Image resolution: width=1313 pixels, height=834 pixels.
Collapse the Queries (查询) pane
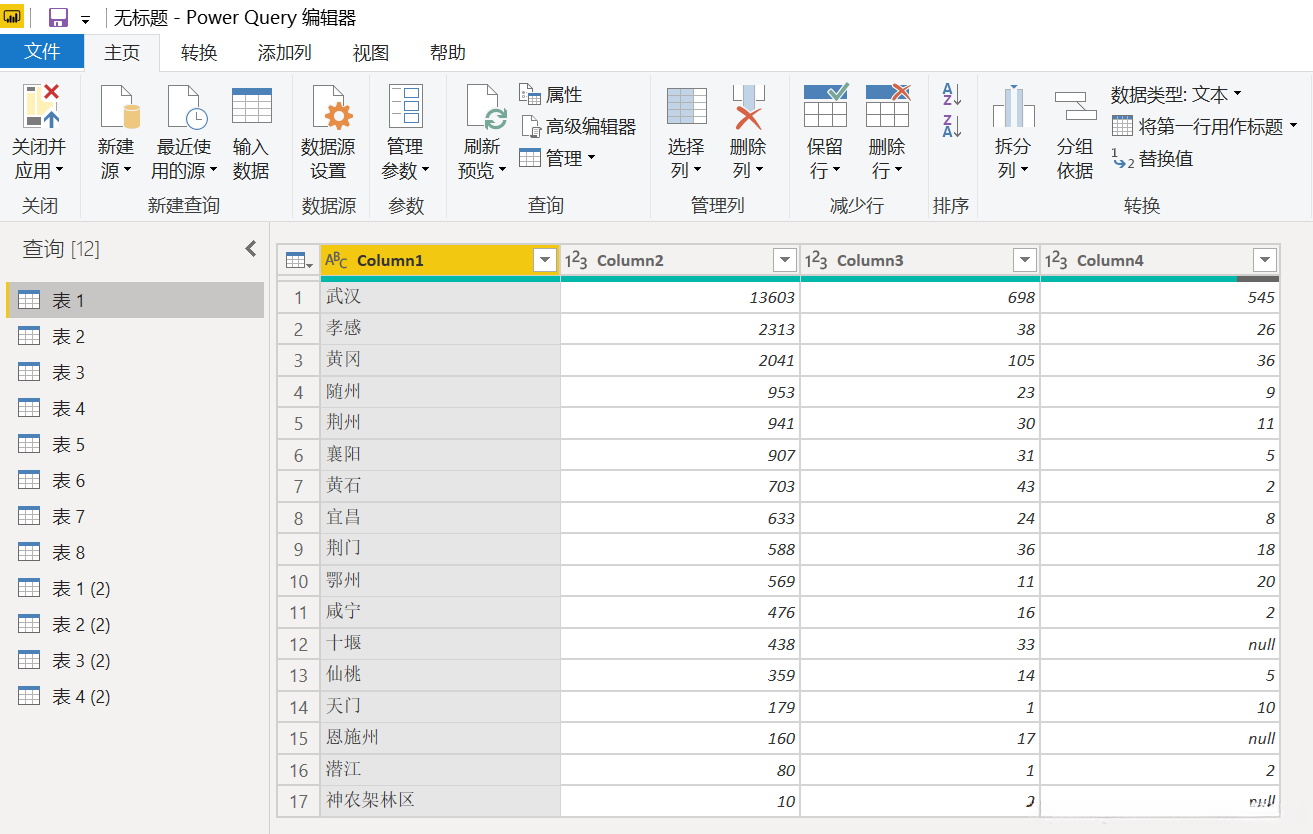click(251, 249)
